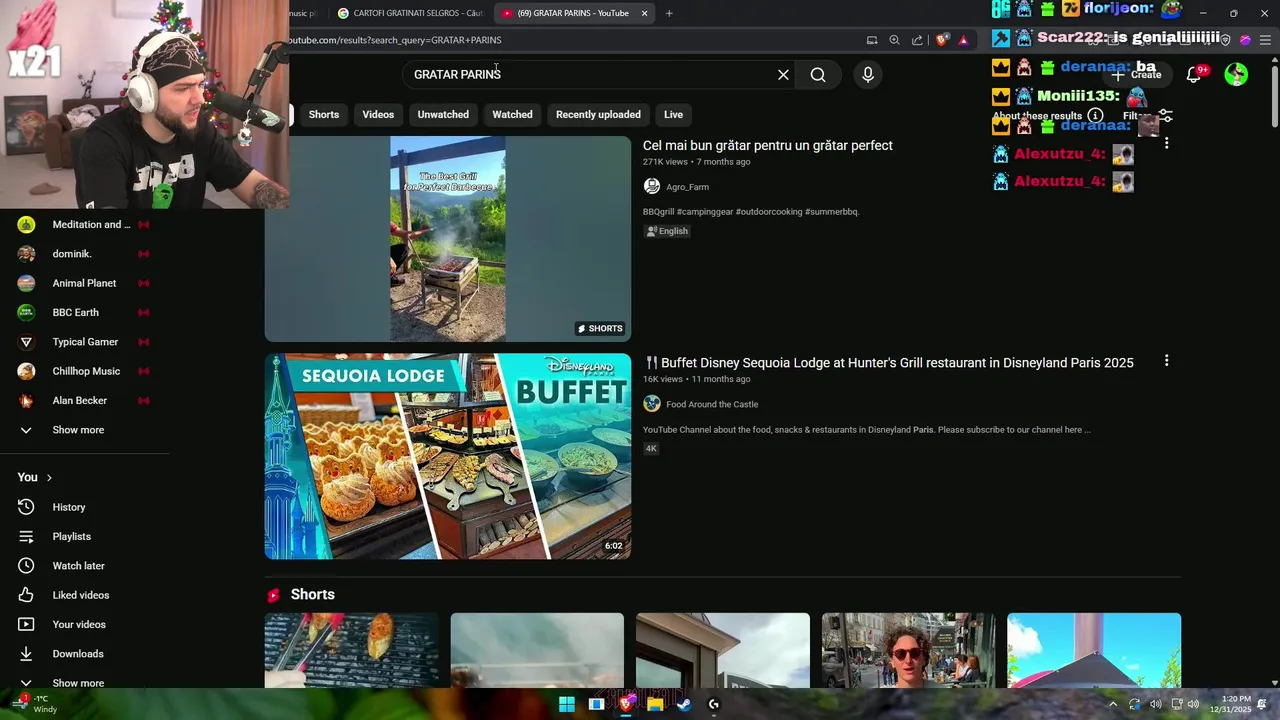1280x720 pixels.
Task: Open Short with man in red sunglasses
Action: click(x=908, y=650)
